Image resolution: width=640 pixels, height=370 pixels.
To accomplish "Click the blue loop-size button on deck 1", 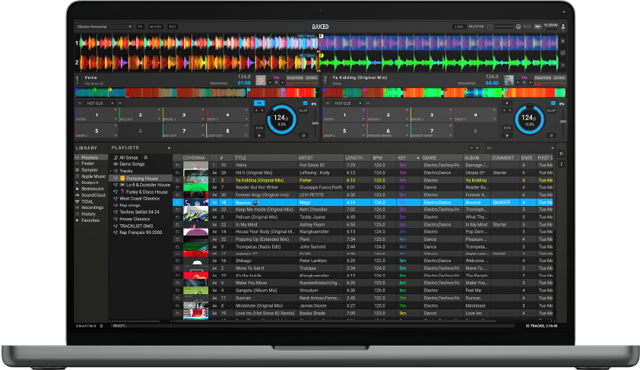I will click(x=259, y=103).
